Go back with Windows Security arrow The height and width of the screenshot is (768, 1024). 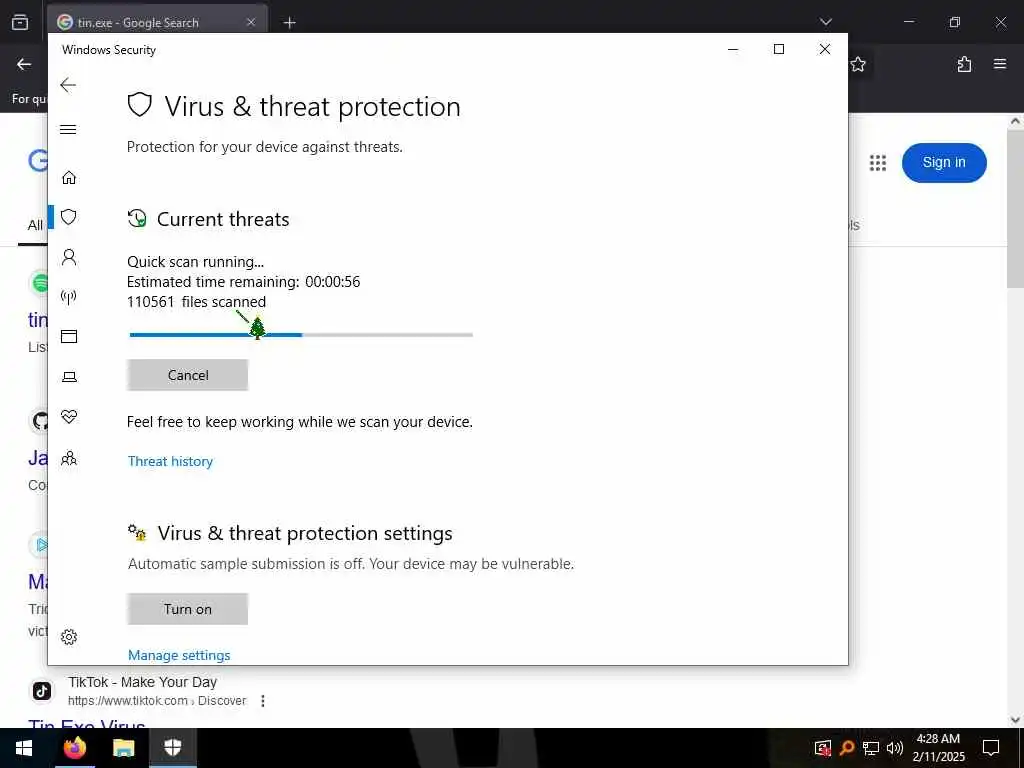[x=68, y=85]
